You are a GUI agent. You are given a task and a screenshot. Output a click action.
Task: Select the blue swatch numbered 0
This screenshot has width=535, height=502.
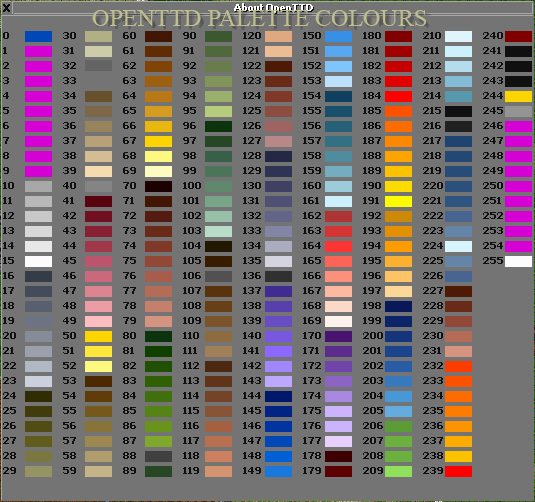[39, 37]
